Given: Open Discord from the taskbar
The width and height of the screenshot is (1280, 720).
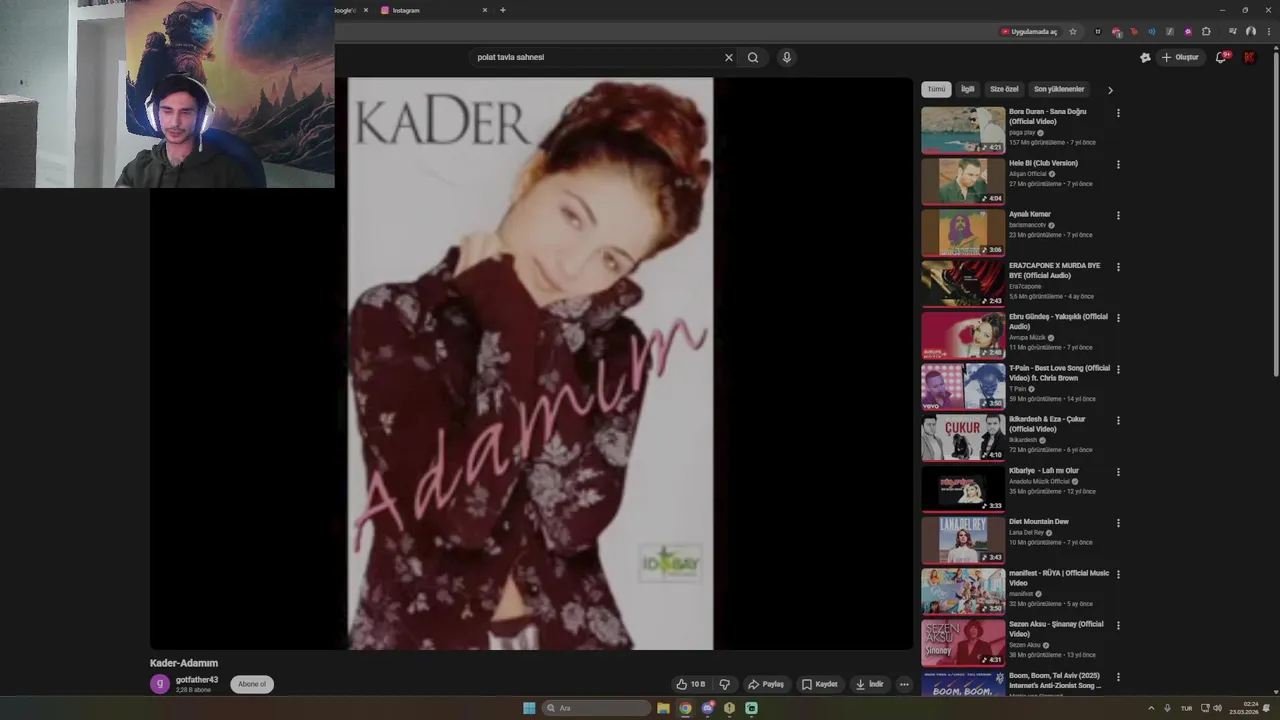Looking at the screenshot, I should click(x=707, y=708).
